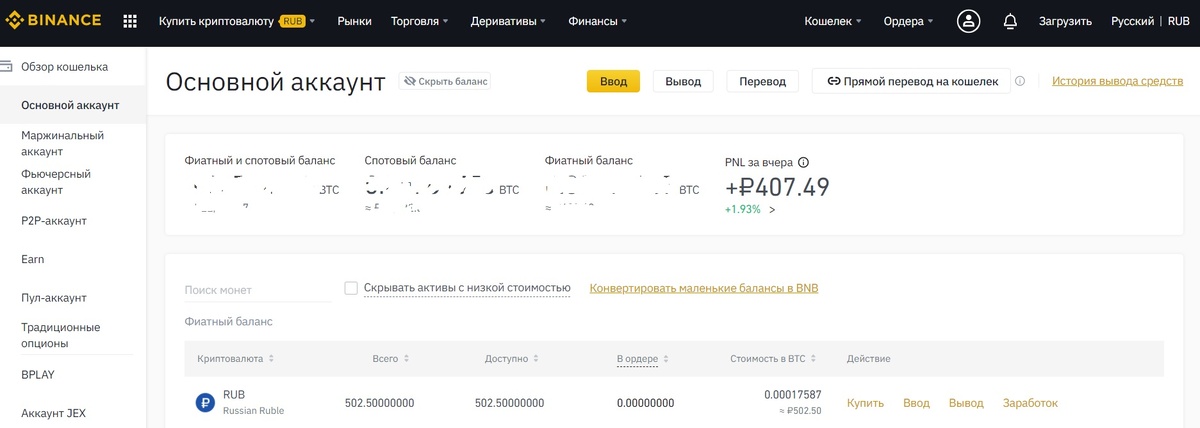Enable Скрывать активы с низкой стоимостью checkbox
Screen dimensions: 1200x428
pos(351,288)
